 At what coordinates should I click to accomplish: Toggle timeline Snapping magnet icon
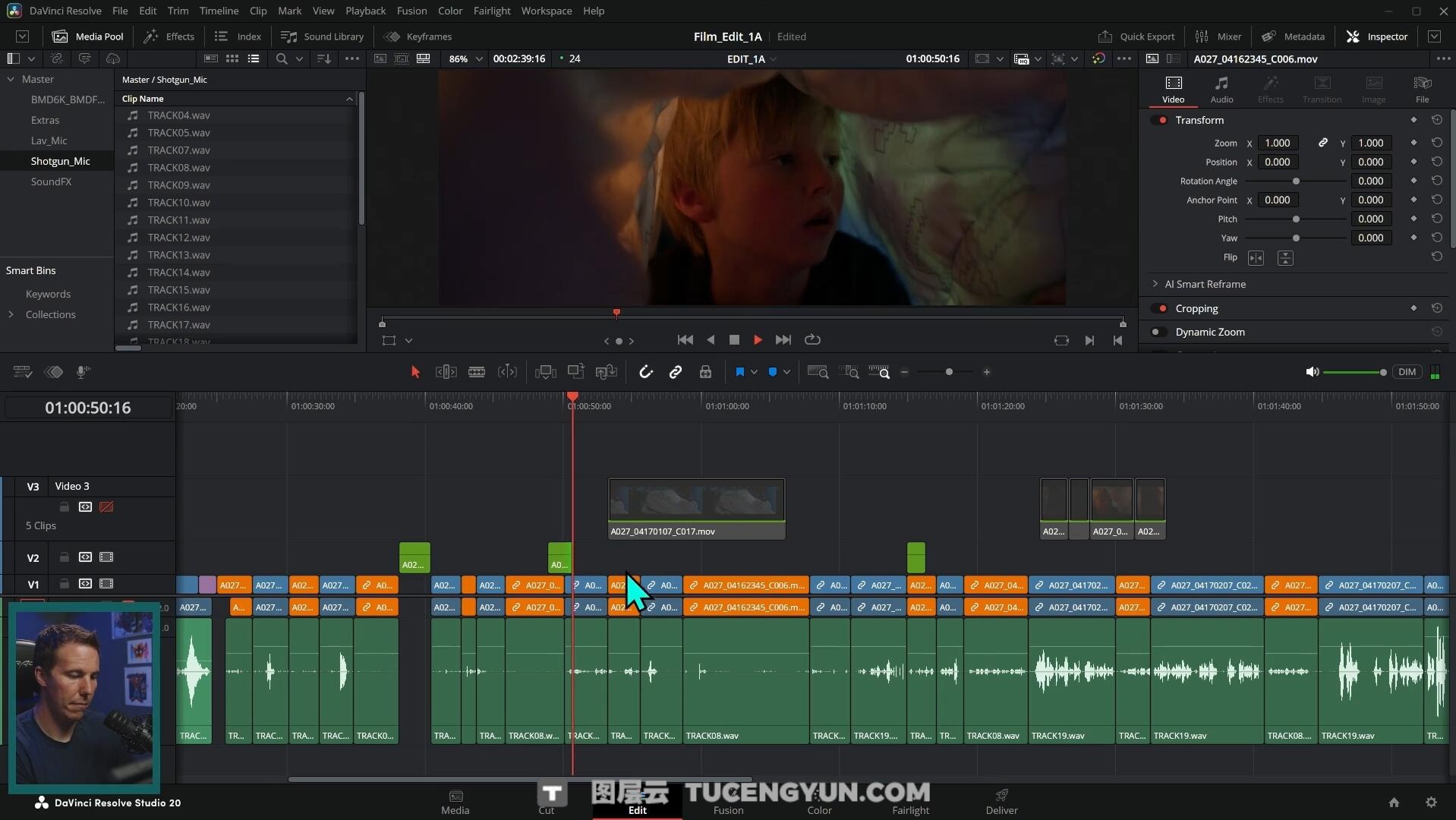click(645, 372)
